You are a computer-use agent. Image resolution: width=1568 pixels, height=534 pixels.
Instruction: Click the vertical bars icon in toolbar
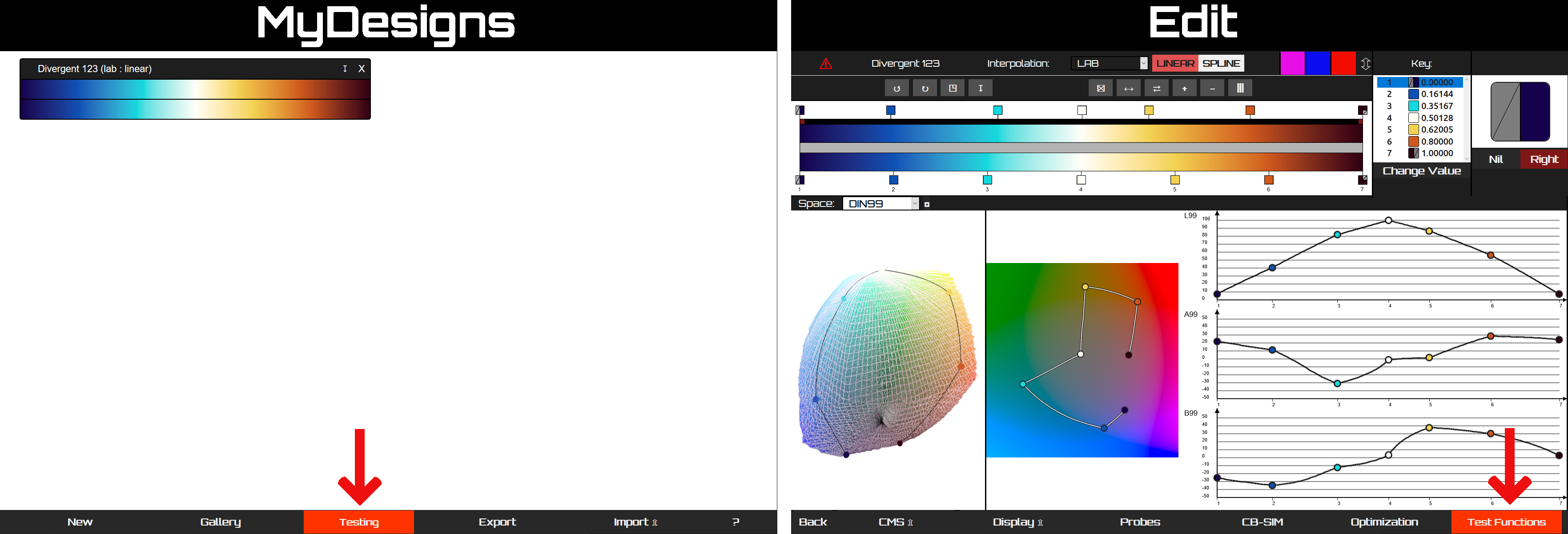coord(1240,88)
